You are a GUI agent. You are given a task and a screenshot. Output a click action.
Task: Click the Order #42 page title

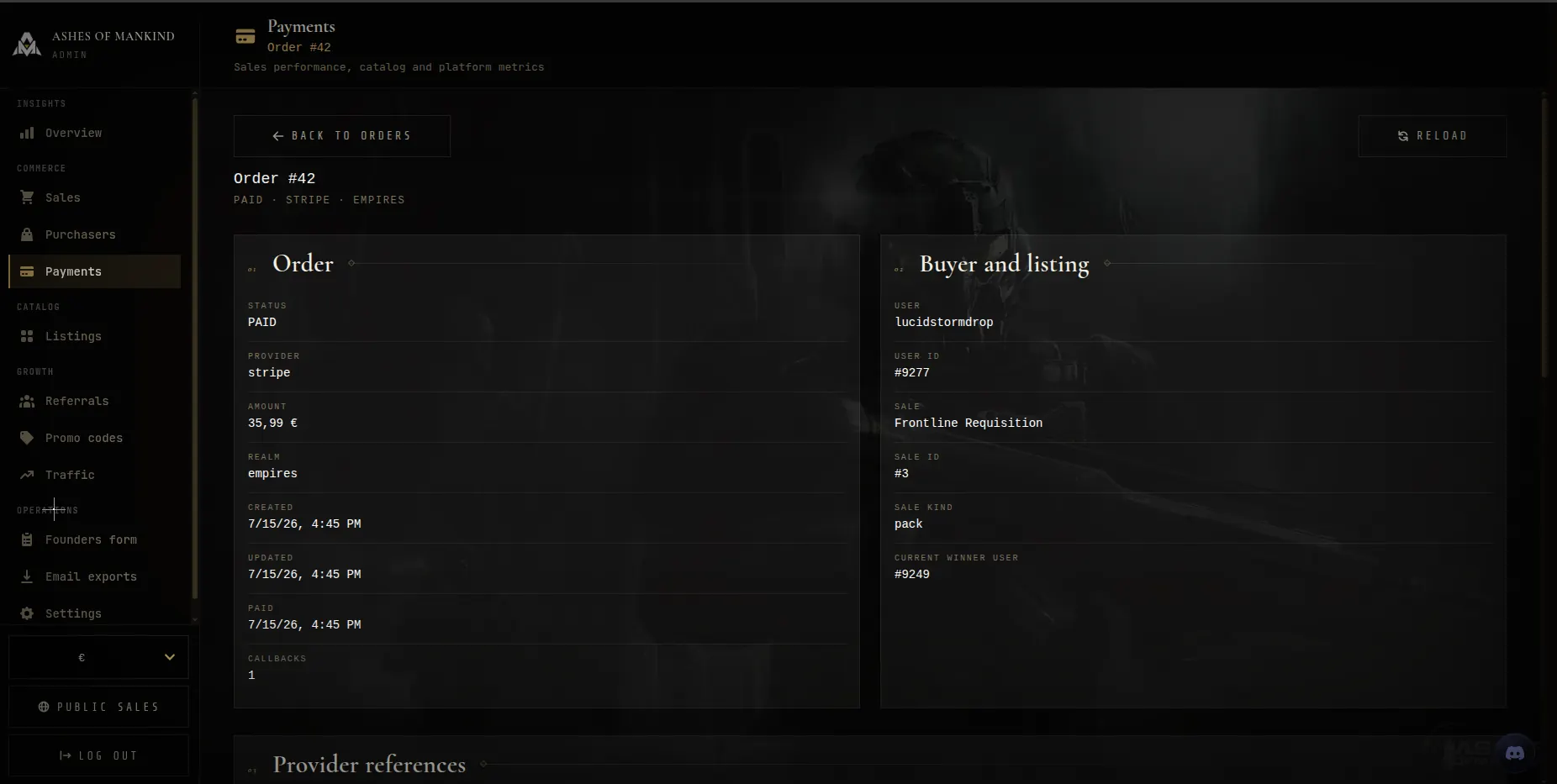274,178
